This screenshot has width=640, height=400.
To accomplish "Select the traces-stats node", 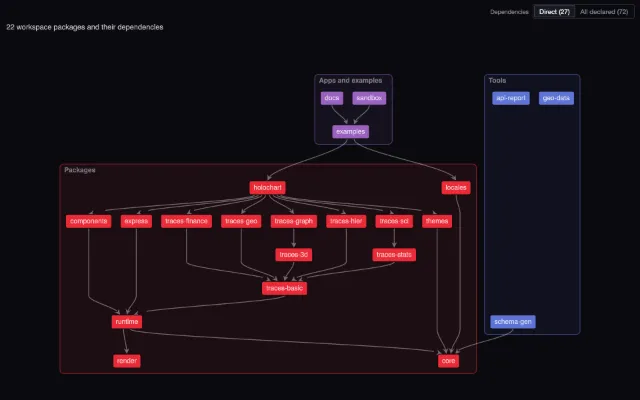I will coord(394,255).
